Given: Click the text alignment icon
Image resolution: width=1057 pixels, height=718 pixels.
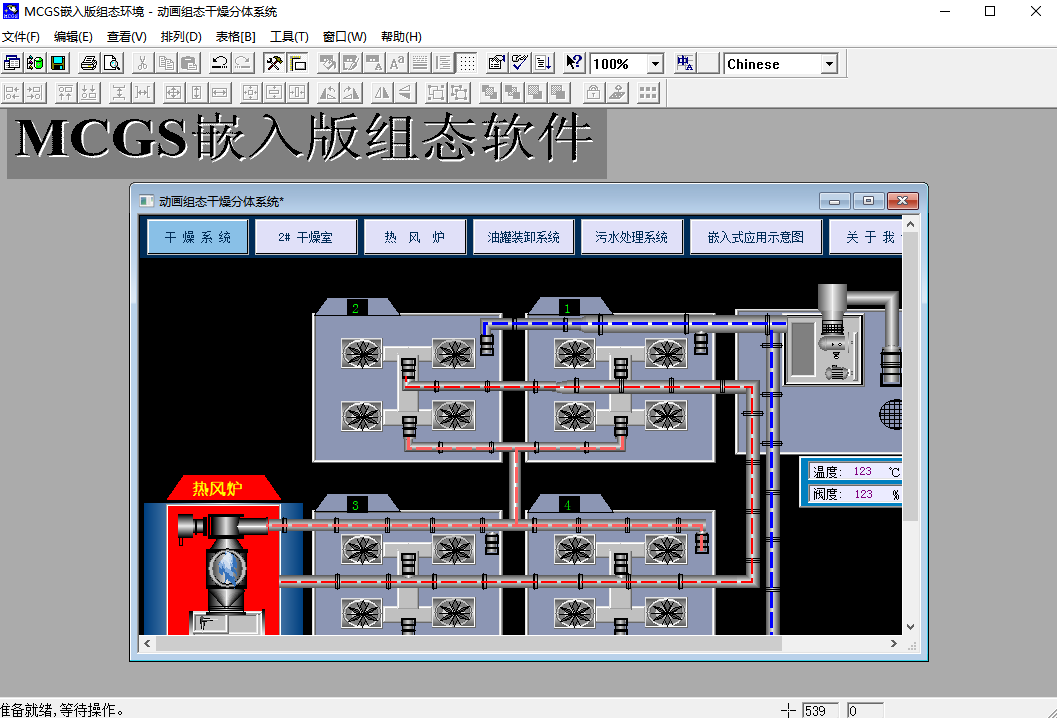Looking at the screenshot, I should pos(443,63).
